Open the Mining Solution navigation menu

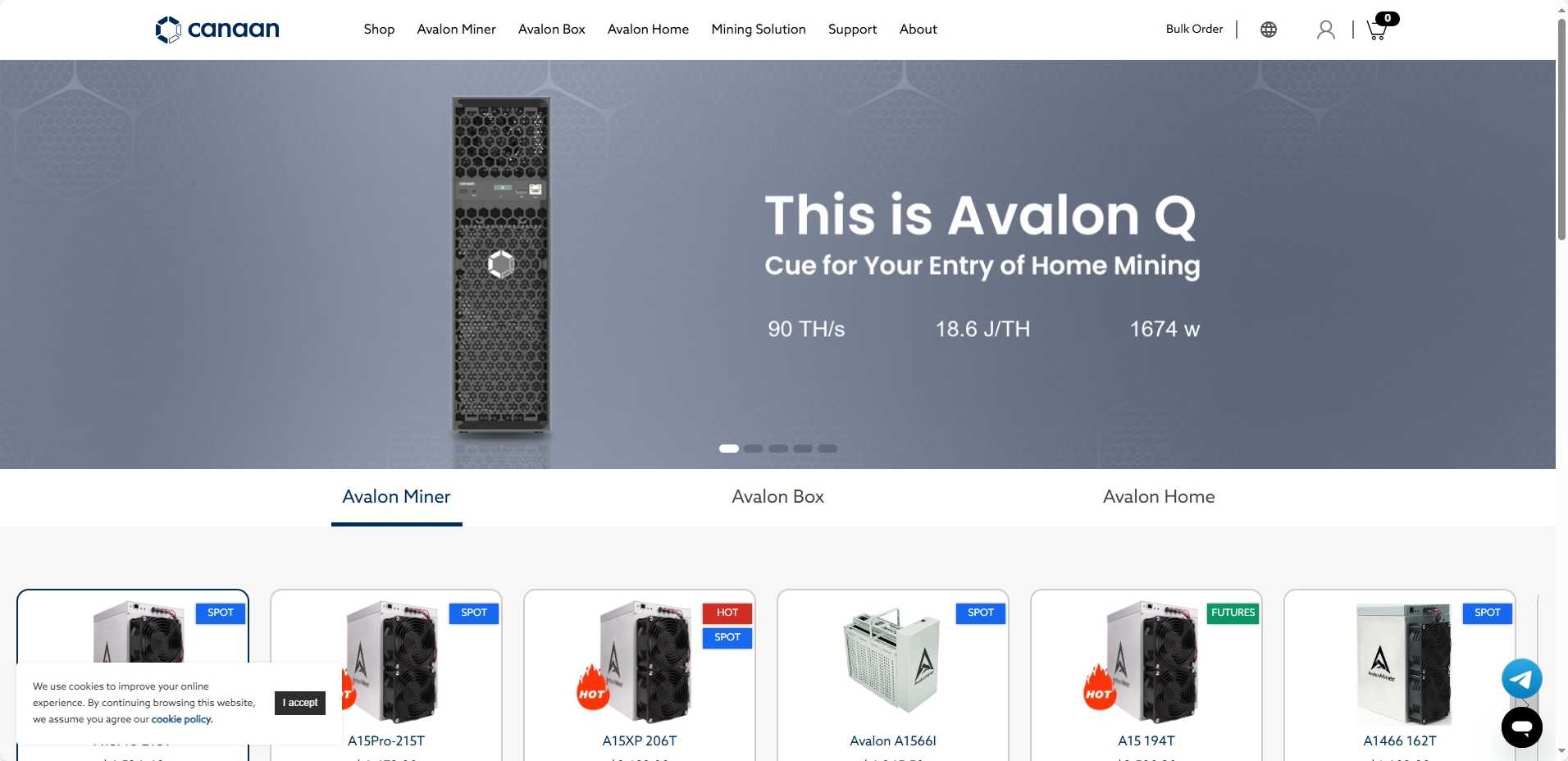coord(759,30)
